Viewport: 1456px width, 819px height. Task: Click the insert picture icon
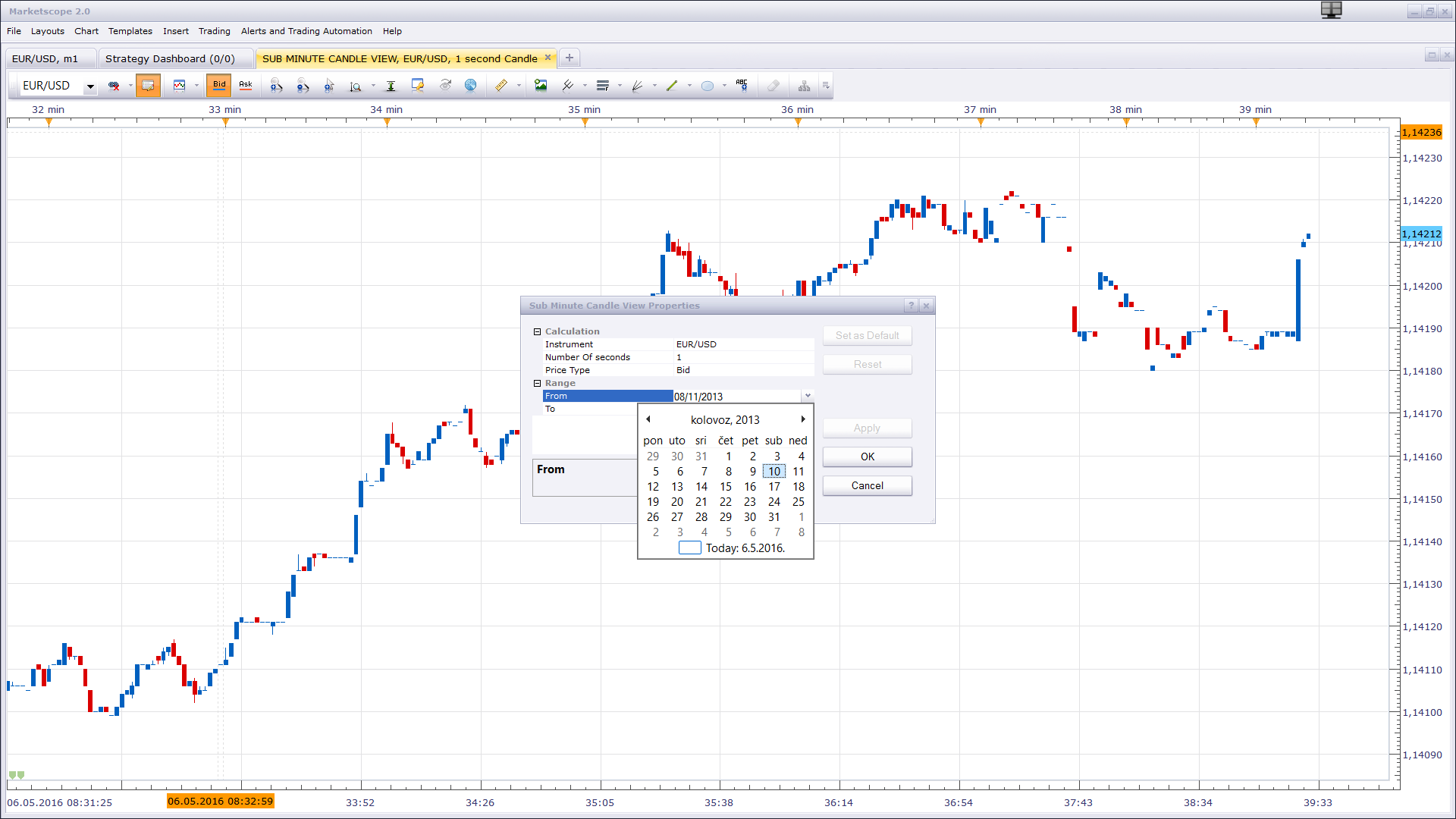pyautogui.click(x=541, y=86)
